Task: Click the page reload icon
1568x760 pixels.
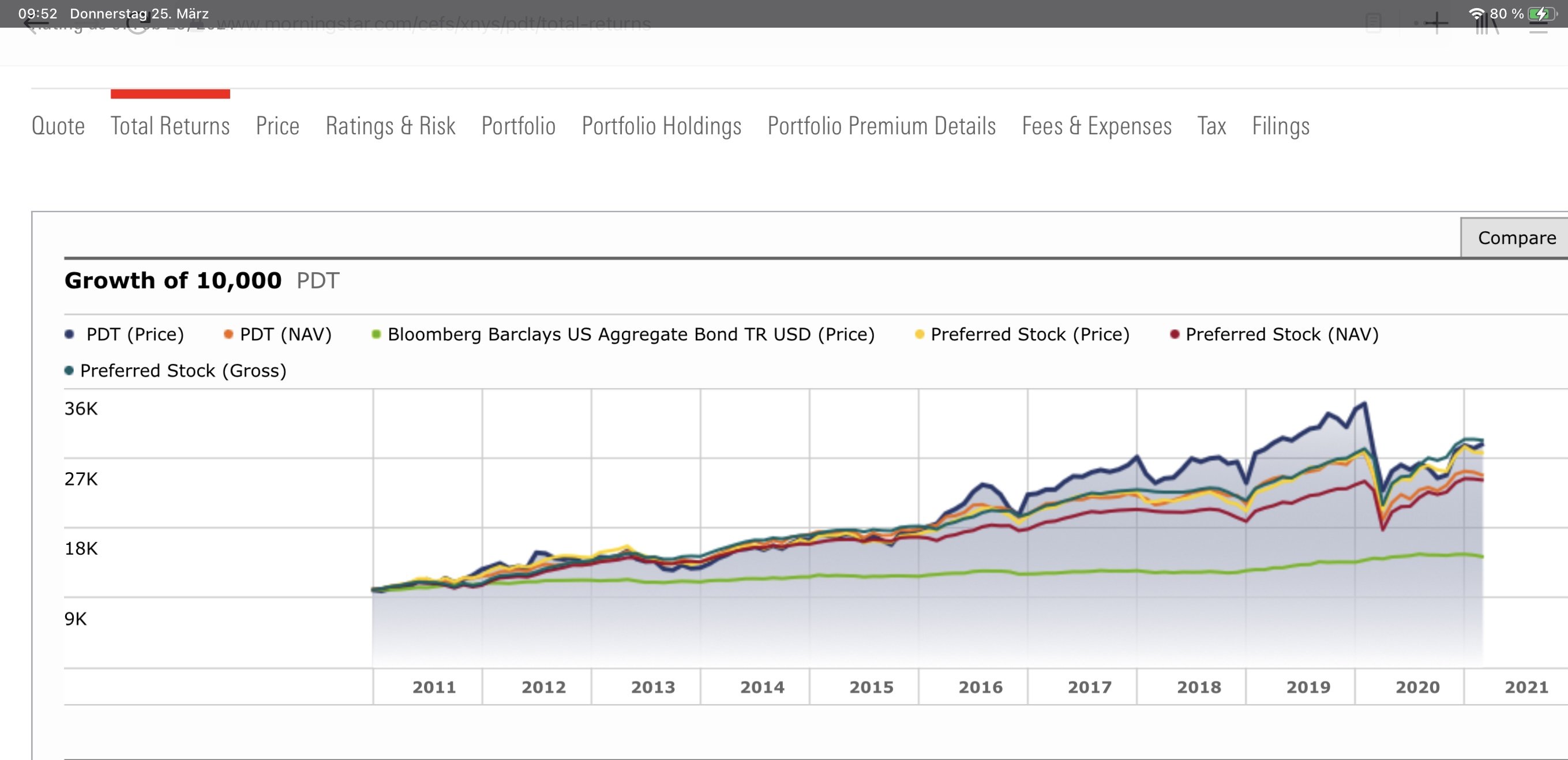Action: [137, 24]
